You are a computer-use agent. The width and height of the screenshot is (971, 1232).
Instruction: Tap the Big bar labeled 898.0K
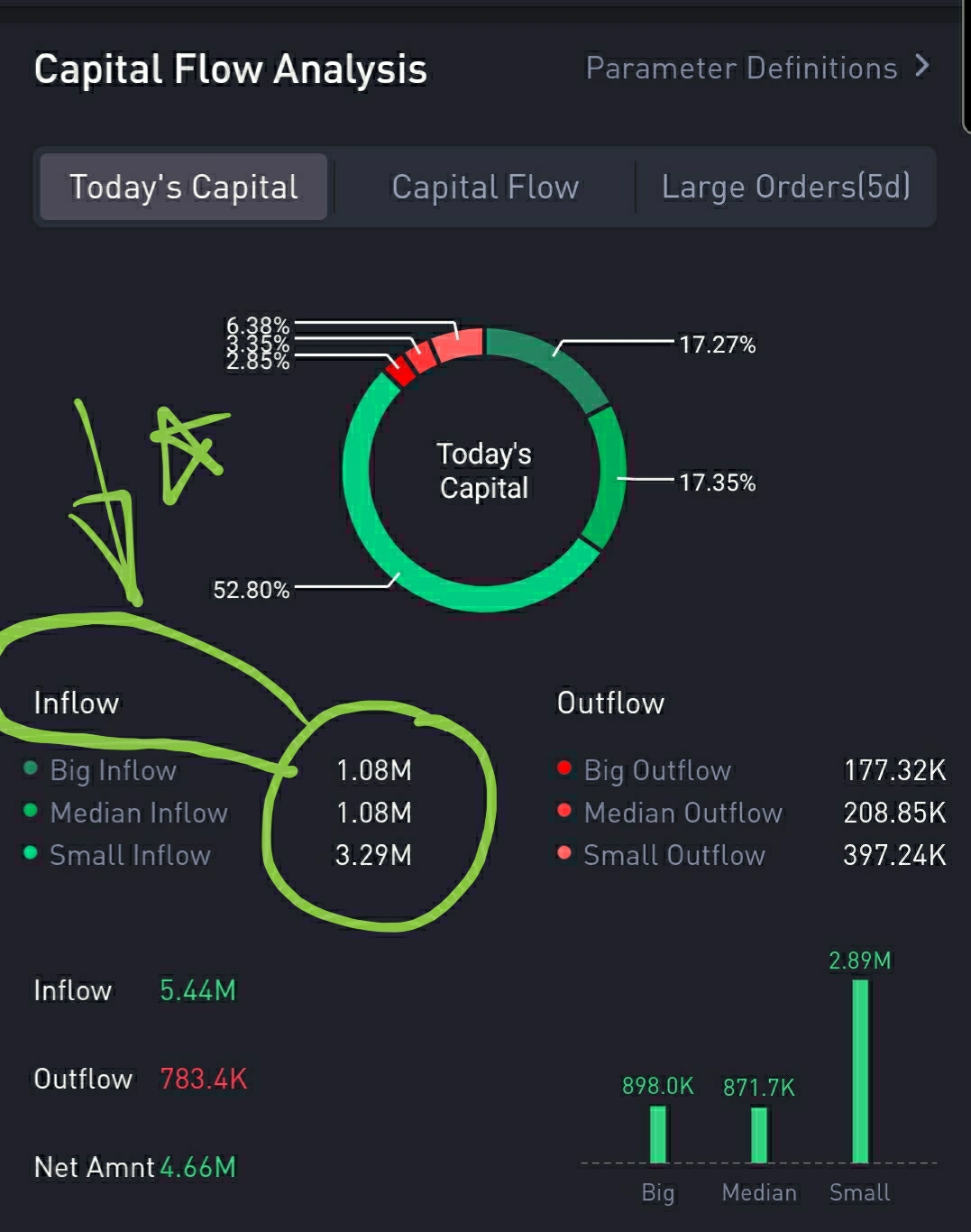click(x=658, y=1134)
